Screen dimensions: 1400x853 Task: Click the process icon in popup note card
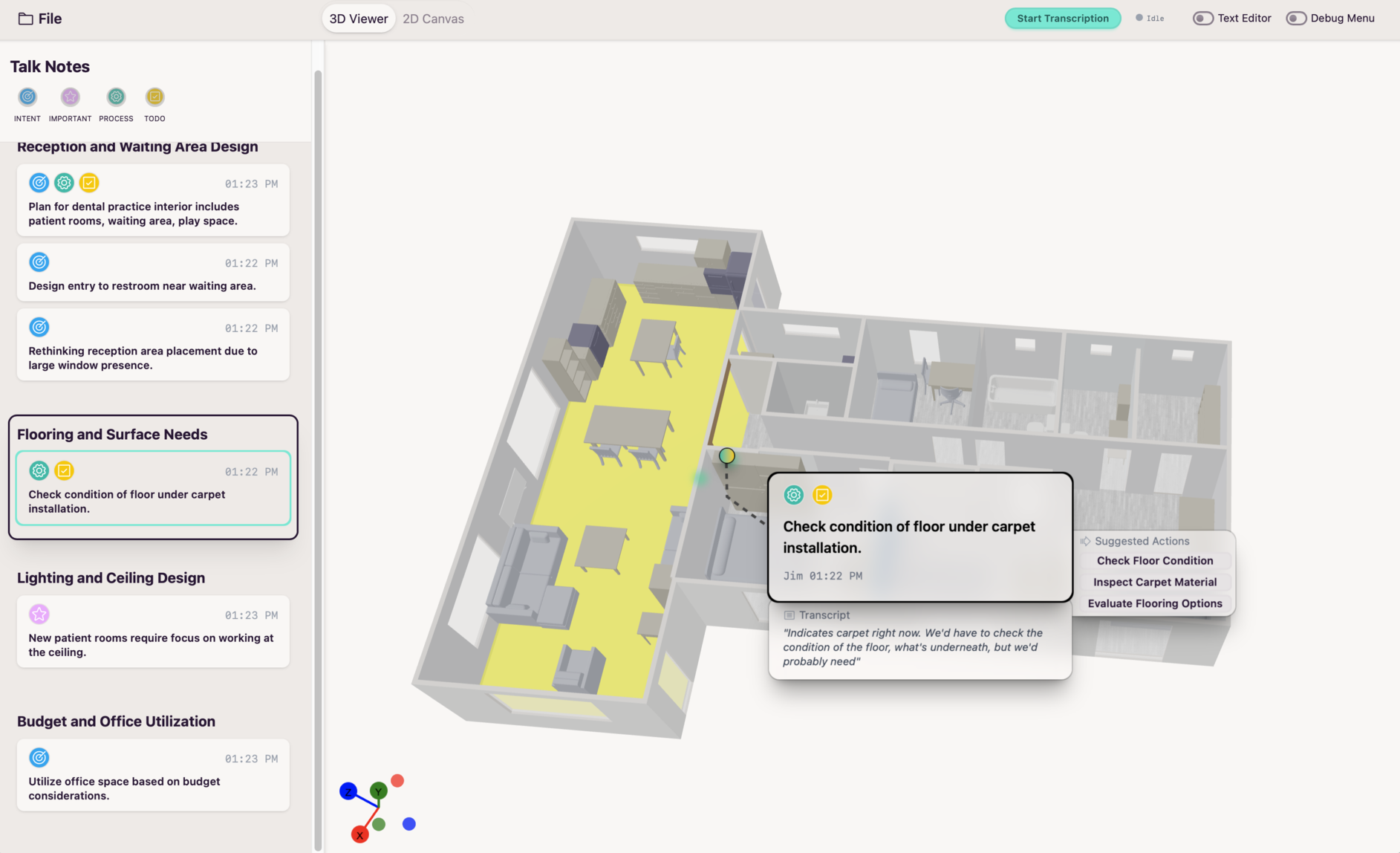coord(793,495)
